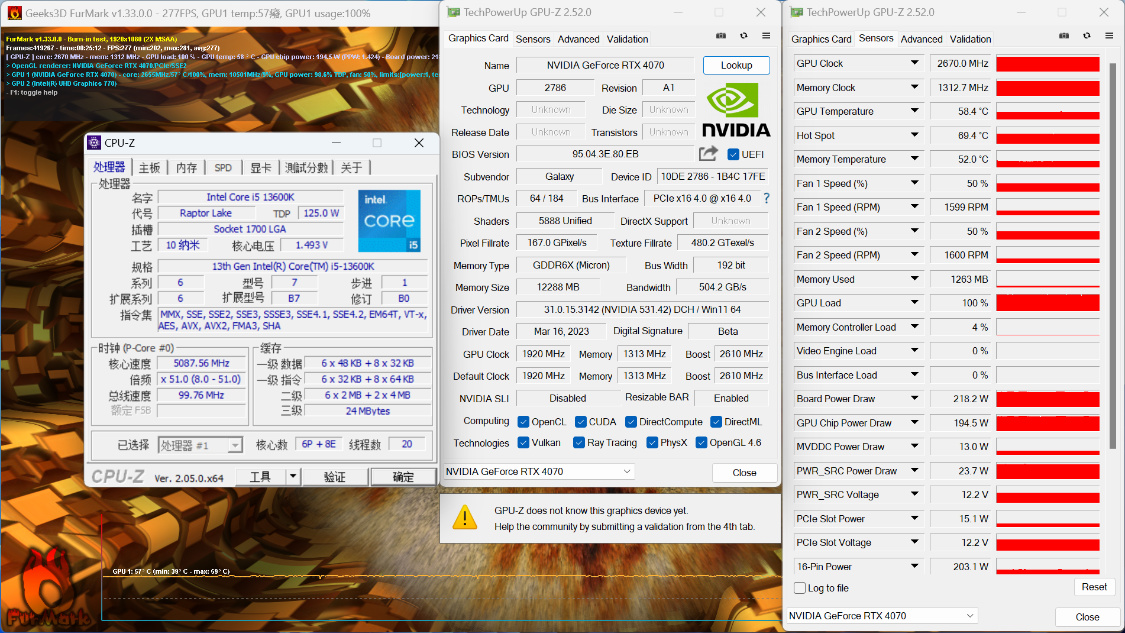The image size is (1125, 633).
Task: Click the Memory Used 1263 MB value
Action: (x=961, y=279)
